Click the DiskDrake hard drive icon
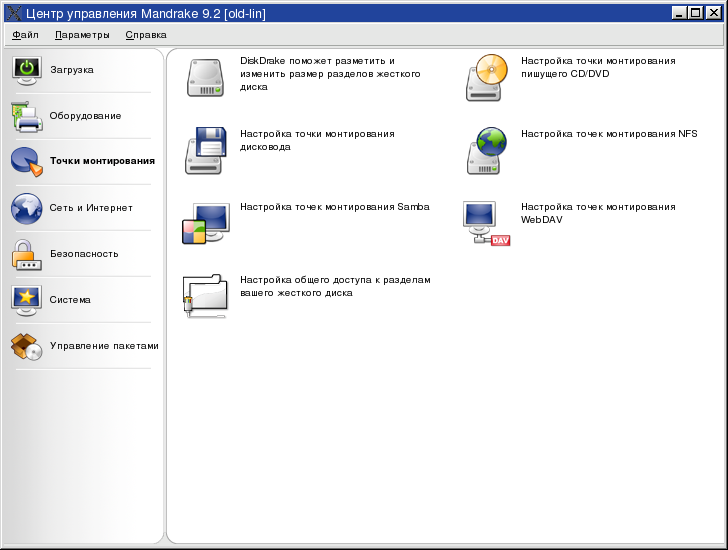Viewport: 728px width, 550px height. 206,78
